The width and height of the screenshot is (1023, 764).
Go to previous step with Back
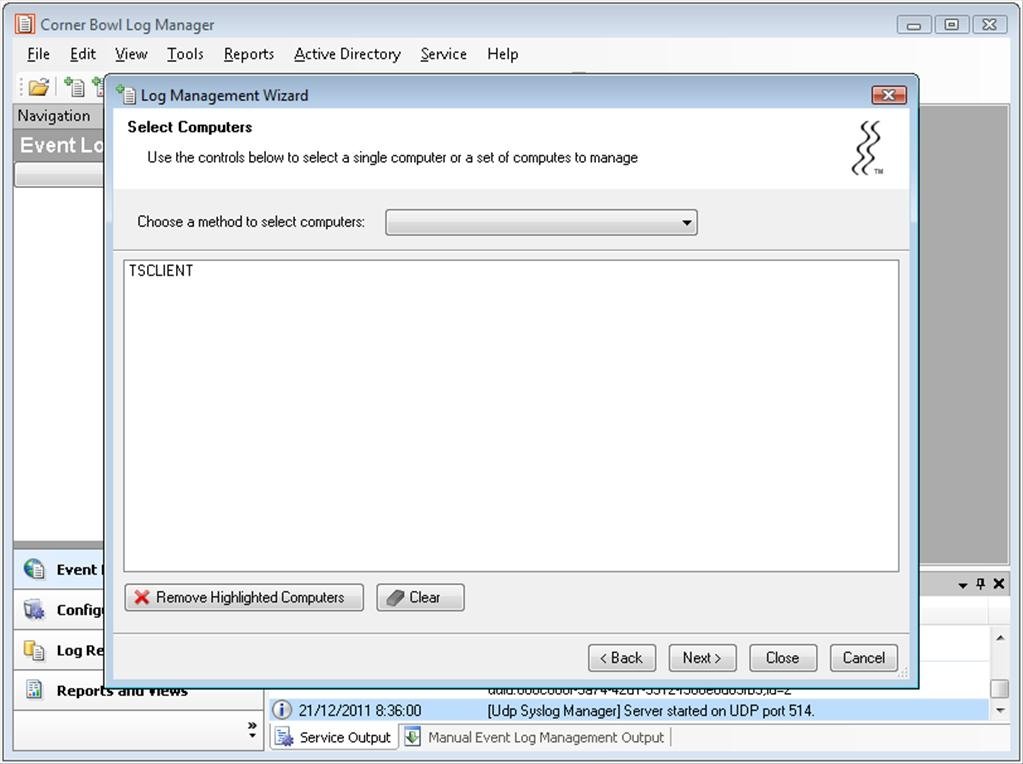pos(622,658)
